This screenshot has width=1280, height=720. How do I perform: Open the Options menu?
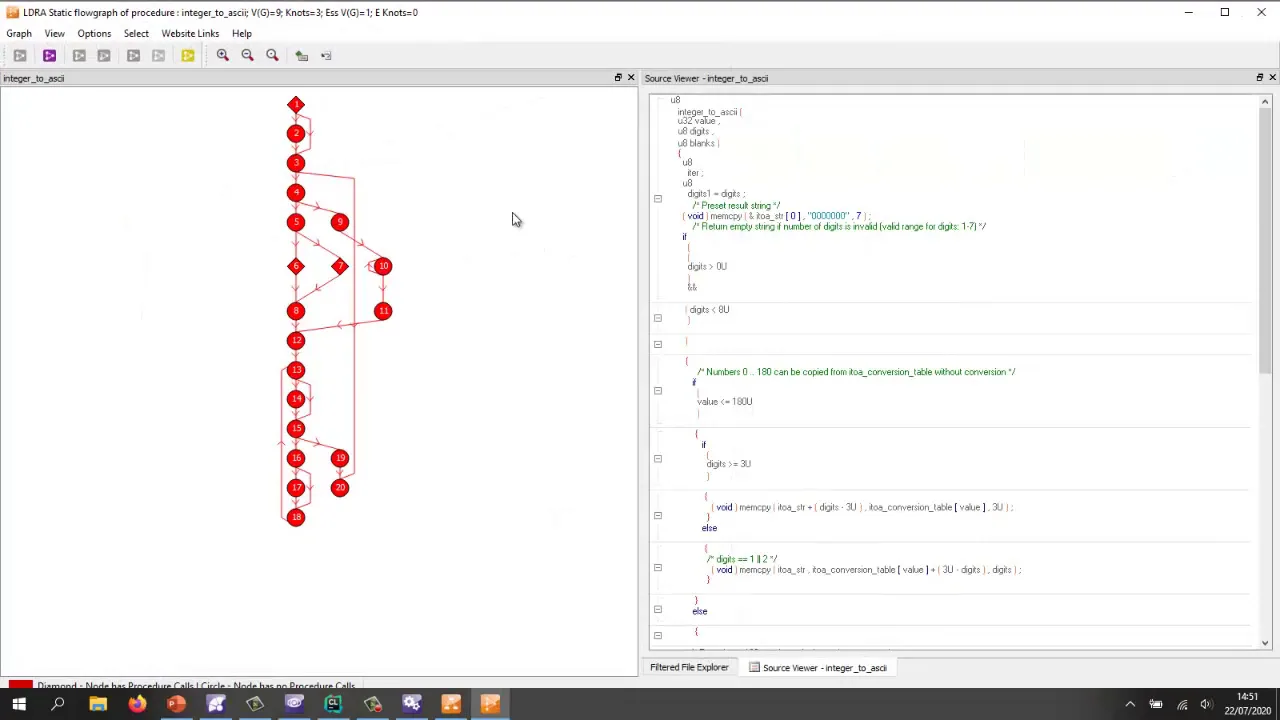pyautogui.click(x=94, y=33)
